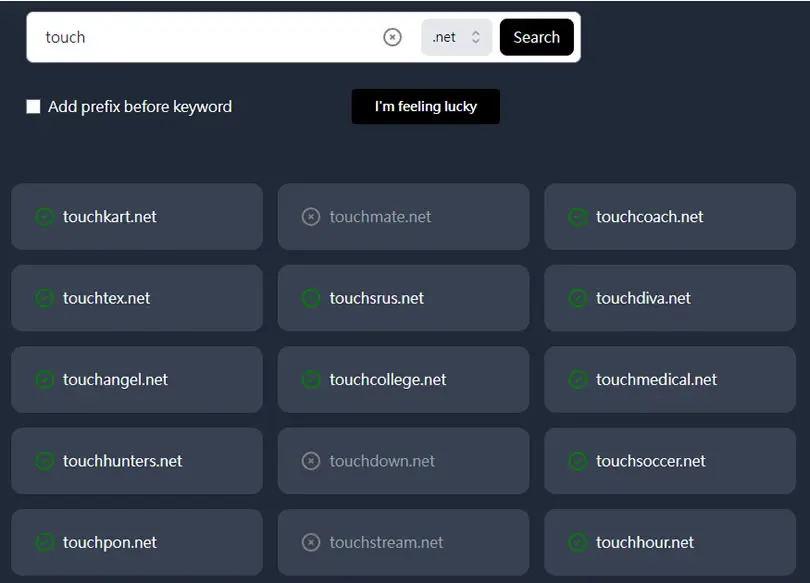Screen dimensions: 810x583
Task: Click the I'm feeling lucky button
Action: tap(426, 106)
